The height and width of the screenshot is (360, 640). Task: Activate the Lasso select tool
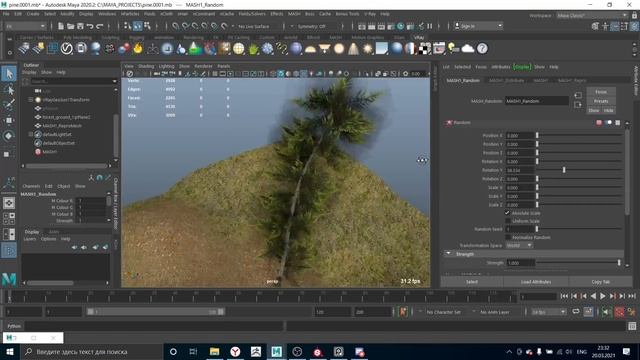(x=9, y=89)
